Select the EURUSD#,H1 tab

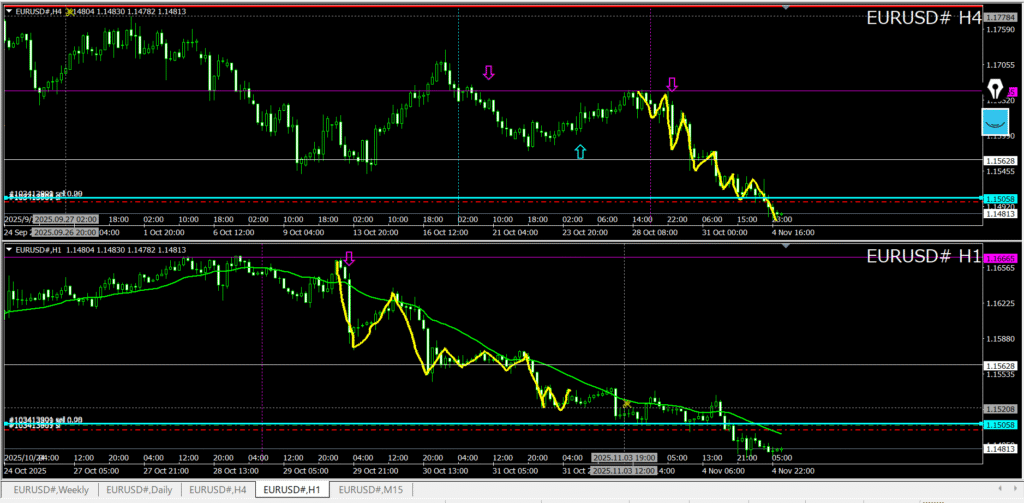coord(293,489)
